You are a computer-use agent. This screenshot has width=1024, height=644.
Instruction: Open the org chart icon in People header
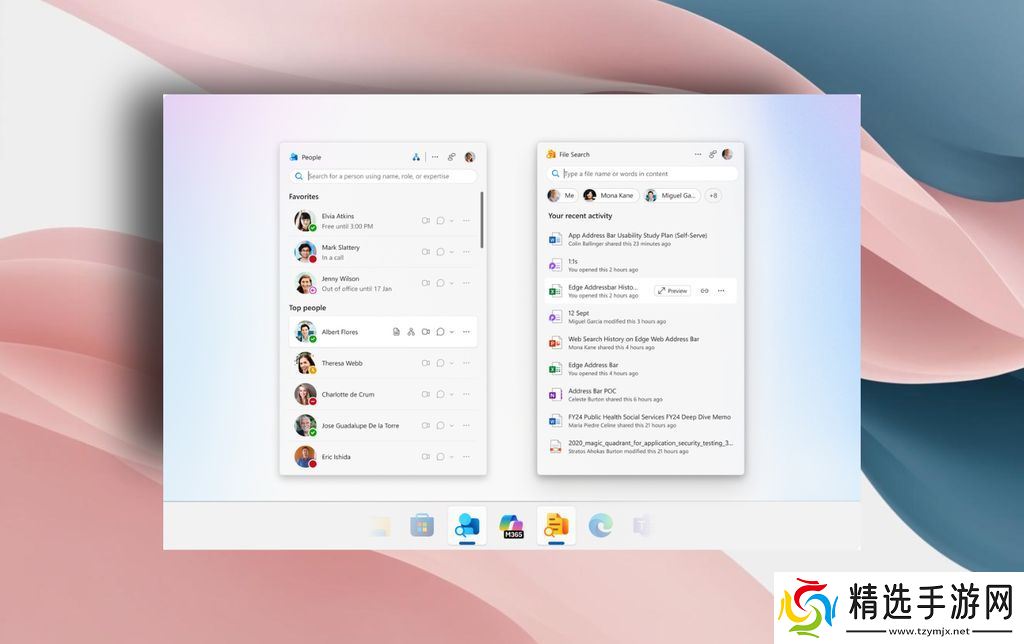[x=416, y=157]
